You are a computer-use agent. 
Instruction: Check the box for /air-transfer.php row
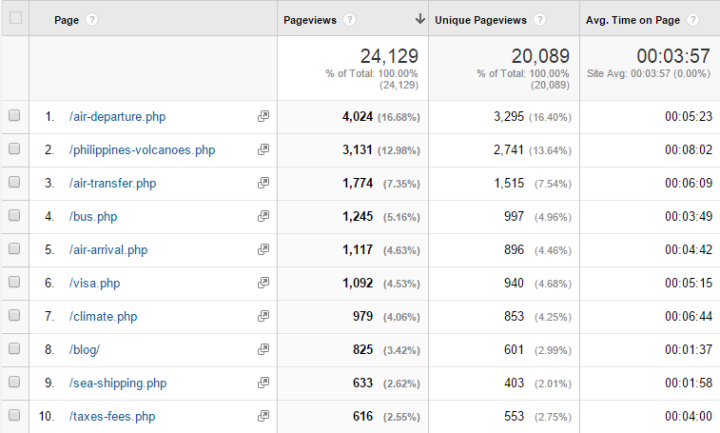[x=14, y=183]
